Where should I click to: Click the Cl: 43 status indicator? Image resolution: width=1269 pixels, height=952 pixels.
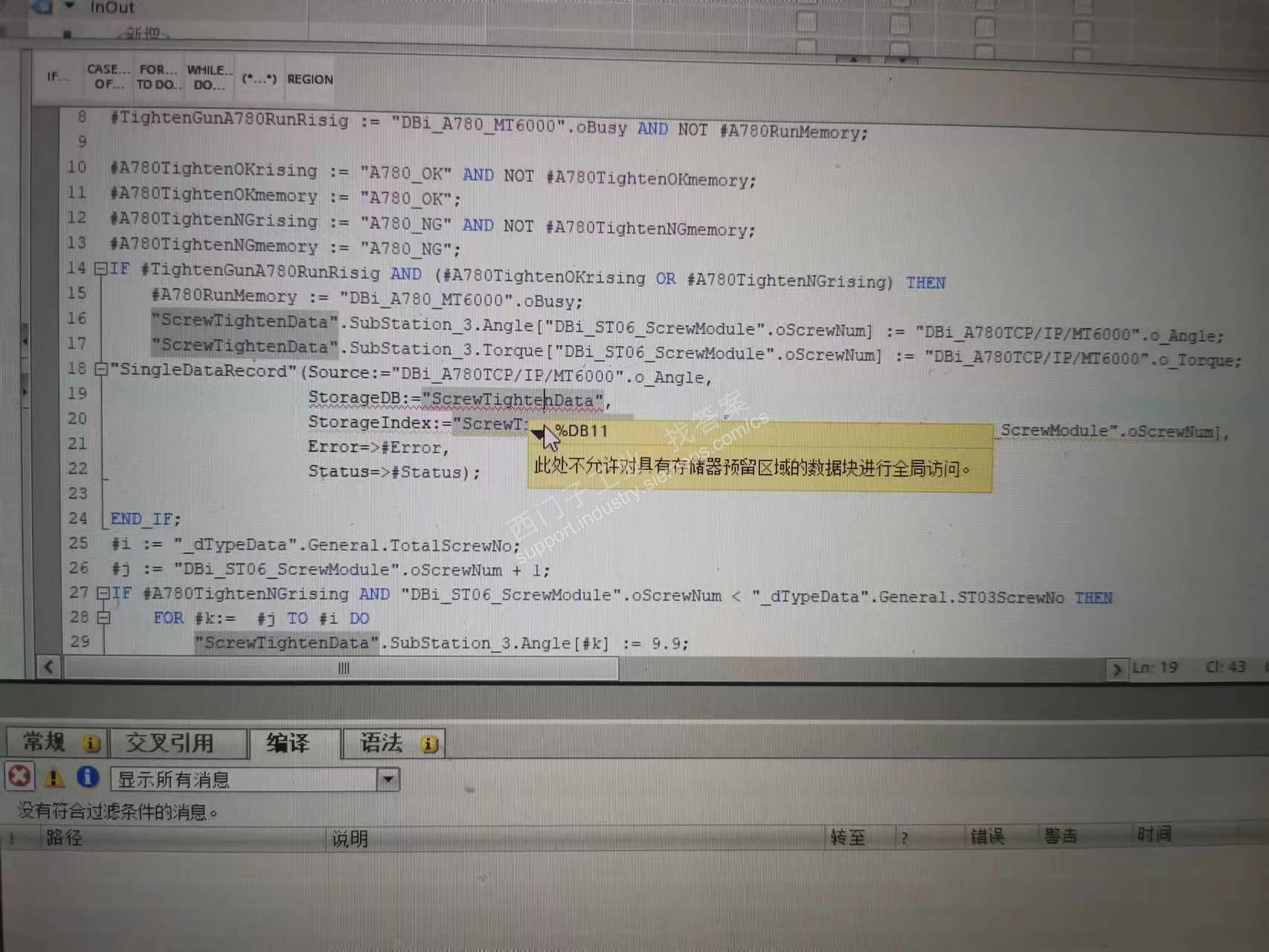tap(1225, 666)
